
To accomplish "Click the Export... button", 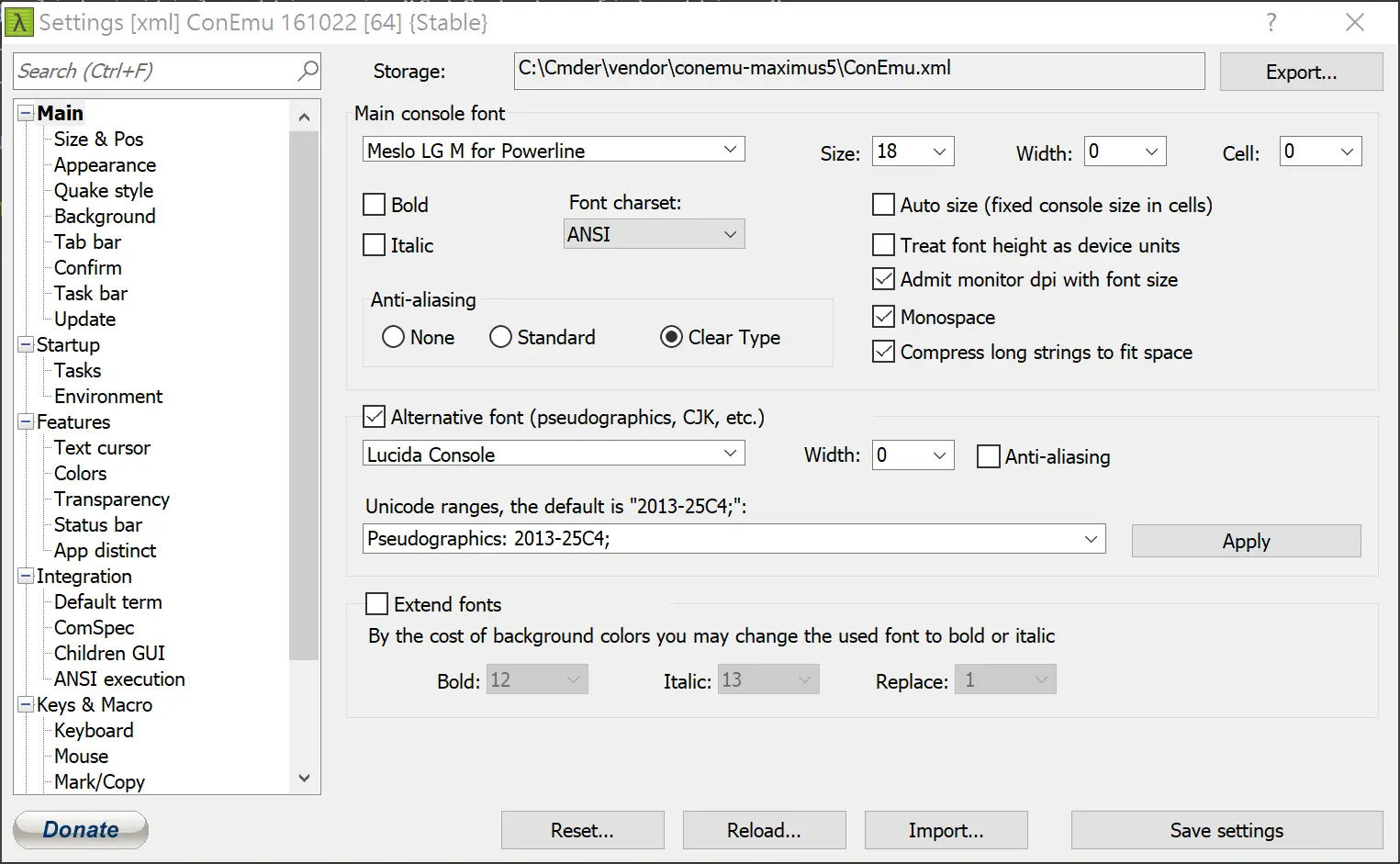I will pyautogui.click(x=1301, y=72).
